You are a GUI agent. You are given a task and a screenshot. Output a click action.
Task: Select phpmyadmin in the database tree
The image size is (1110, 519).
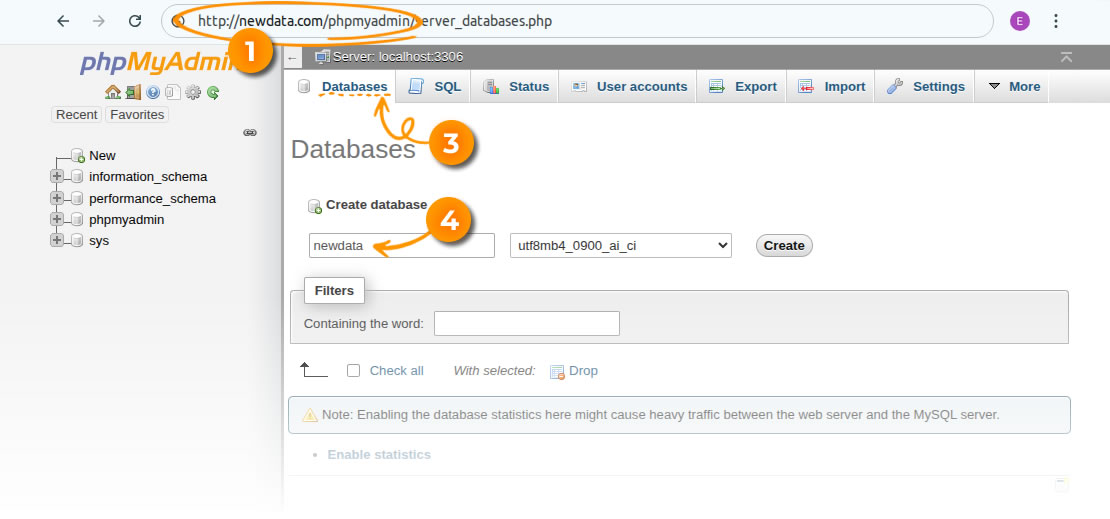tap(127, 220)
